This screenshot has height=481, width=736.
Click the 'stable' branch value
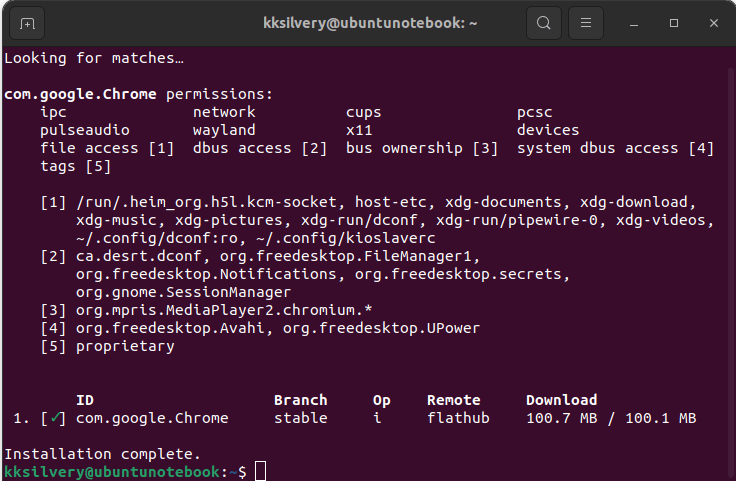pos(300,418)
